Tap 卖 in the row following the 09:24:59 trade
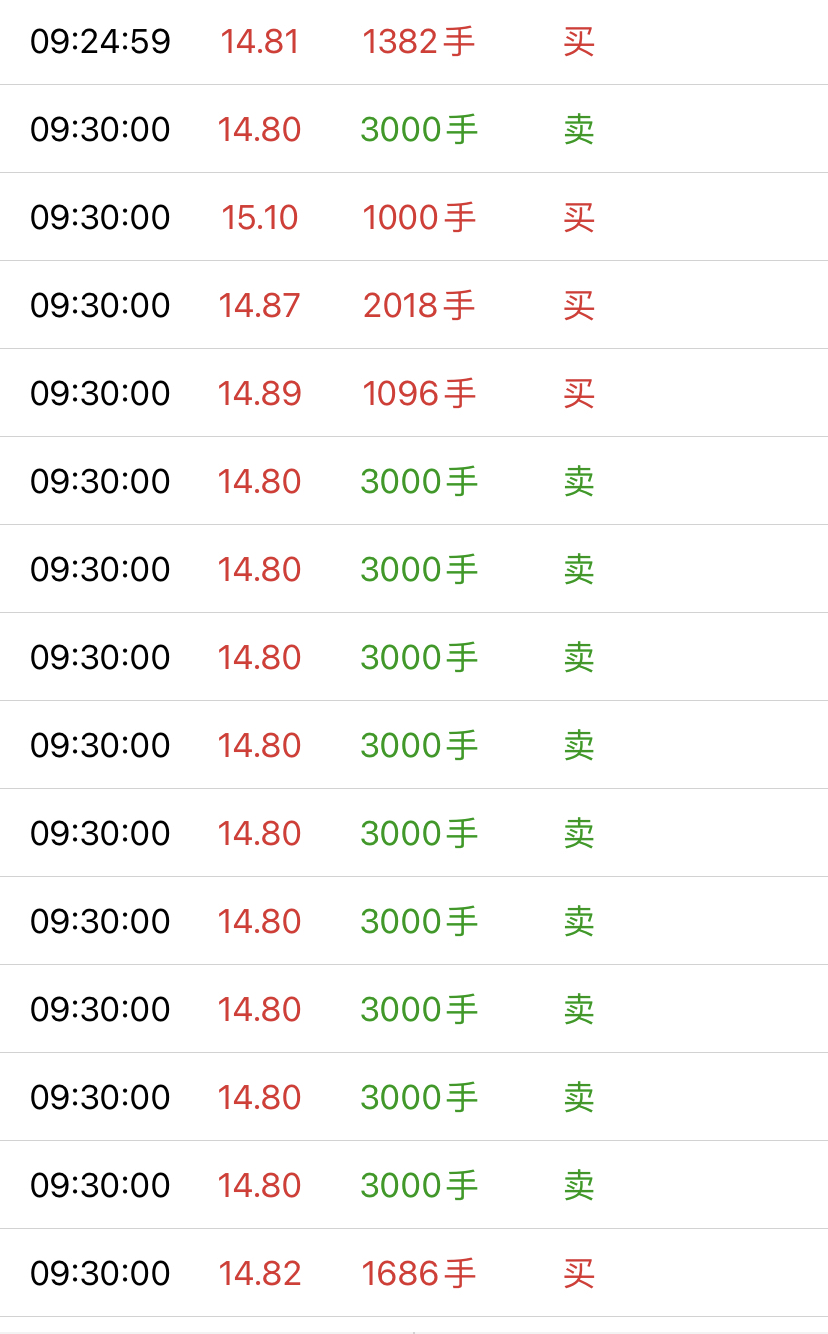Screen dimensions: 828x1334 [x=579, y=130]
